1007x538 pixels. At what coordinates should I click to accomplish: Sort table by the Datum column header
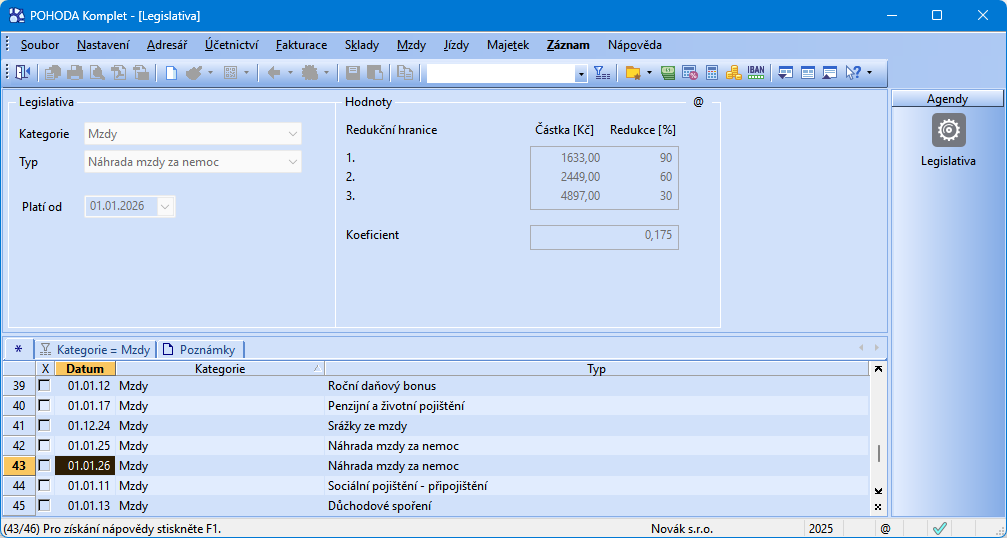coord(85,369)
